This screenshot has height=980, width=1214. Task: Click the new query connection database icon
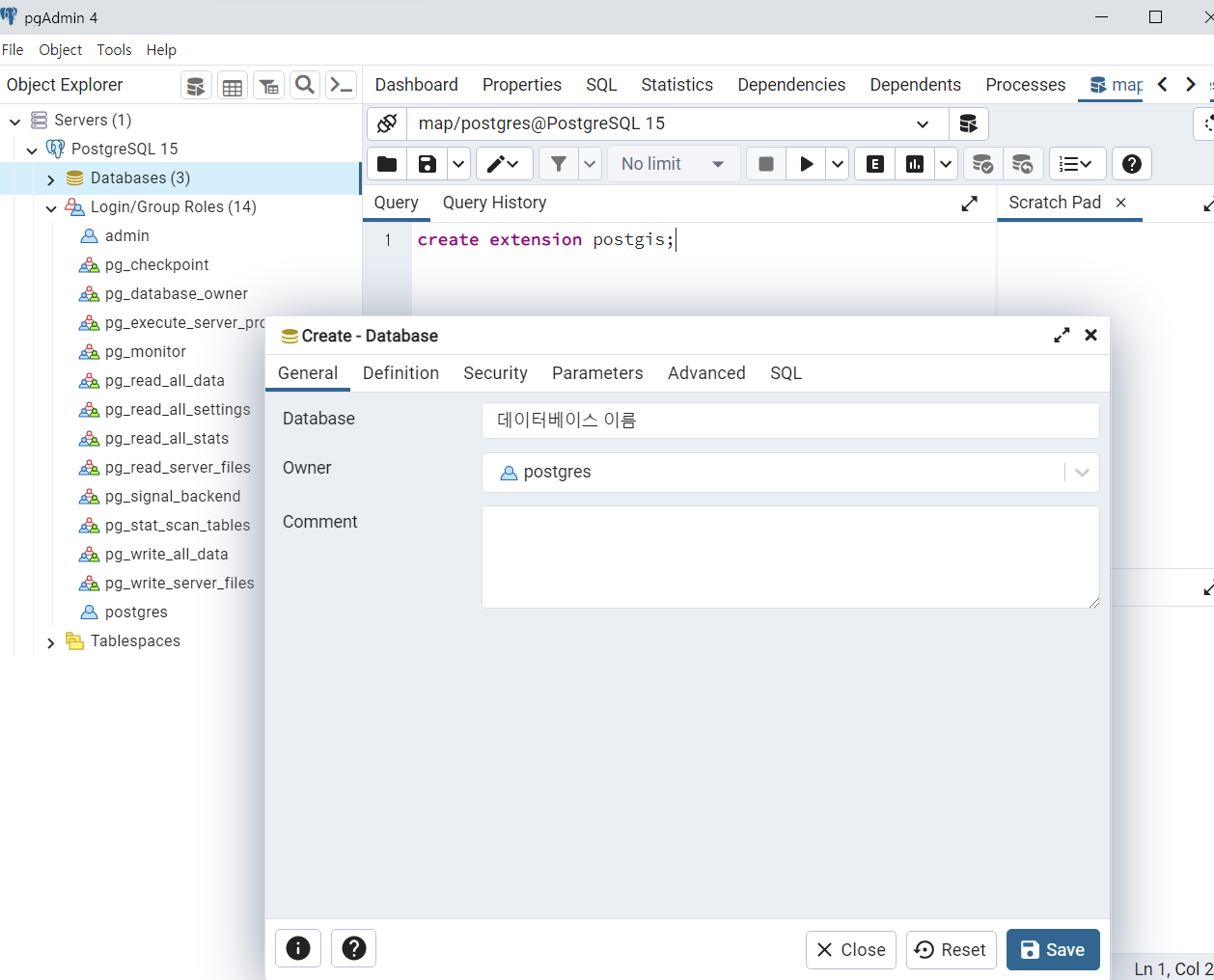coord(969,123)
